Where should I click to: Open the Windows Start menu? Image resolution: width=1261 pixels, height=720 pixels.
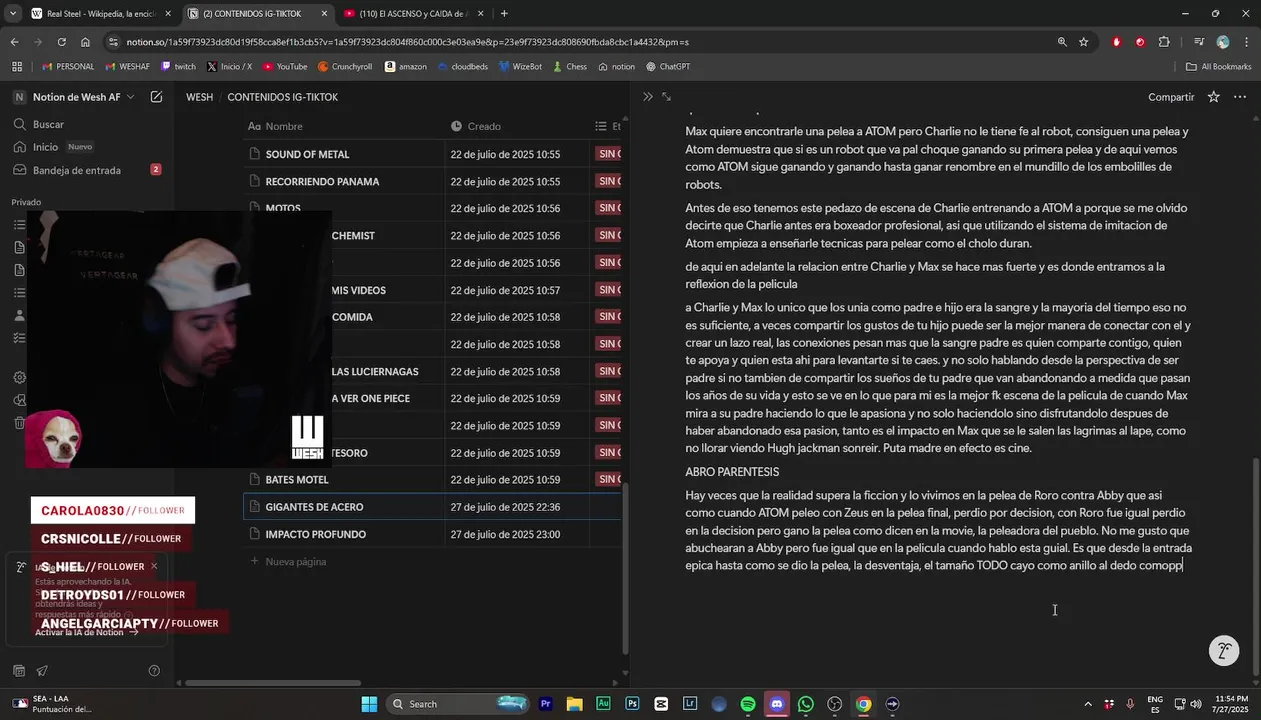368,704
